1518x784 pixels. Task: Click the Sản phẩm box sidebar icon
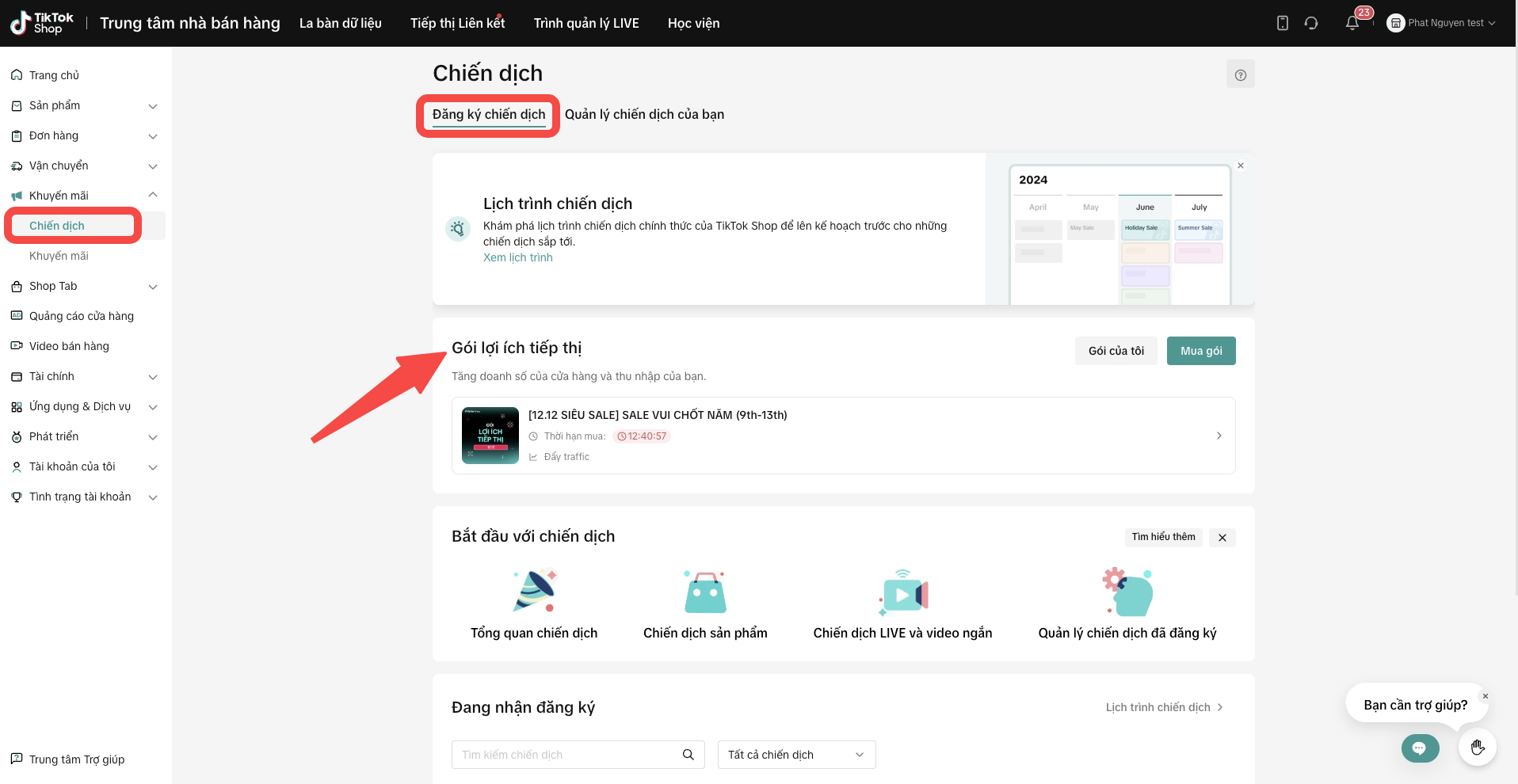click(17, 105)
